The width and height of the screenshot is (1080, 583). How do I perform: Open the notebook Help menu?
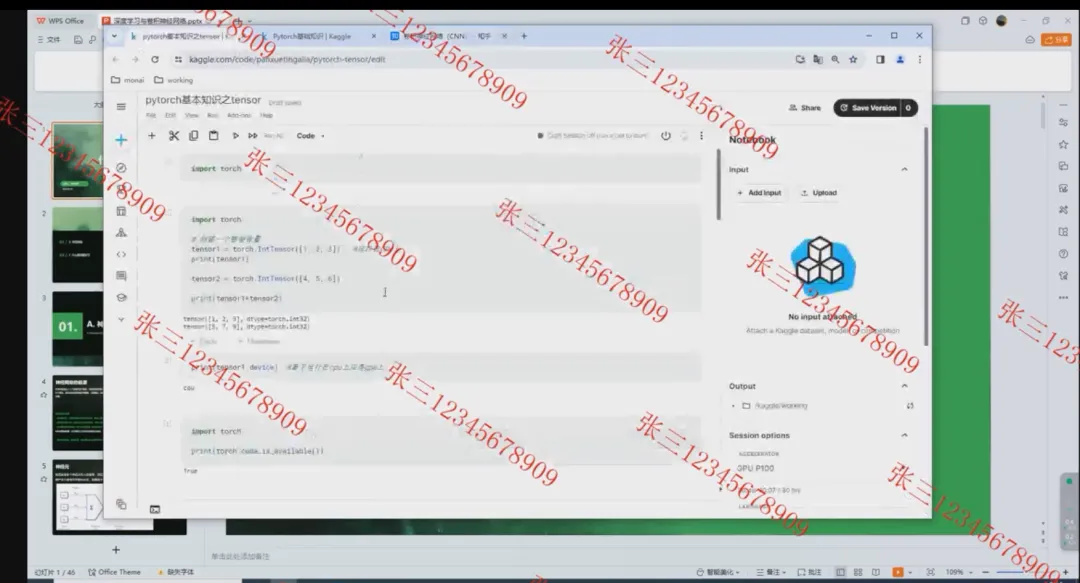267,116
